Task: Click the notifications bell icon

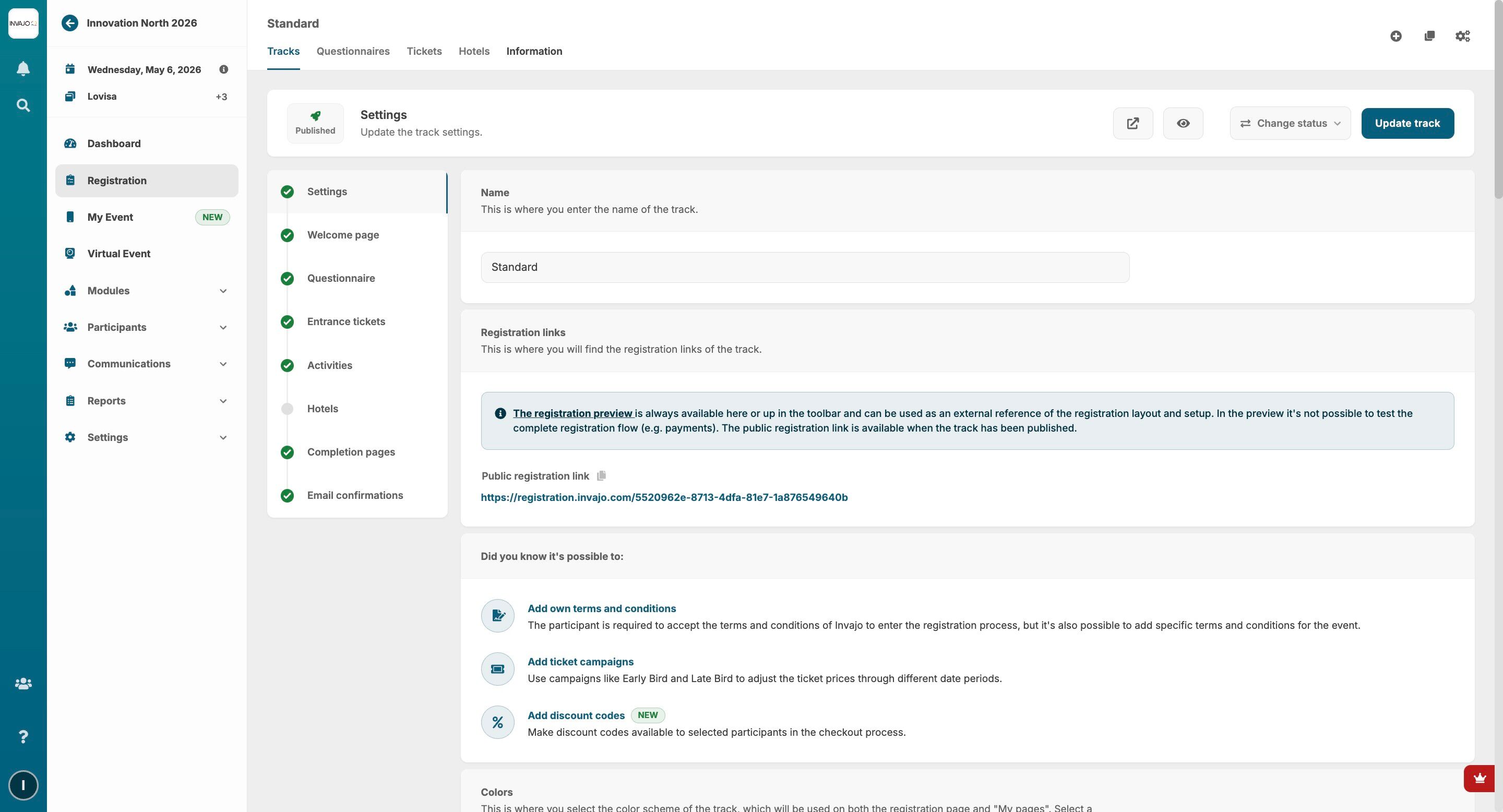Action: 23,69
